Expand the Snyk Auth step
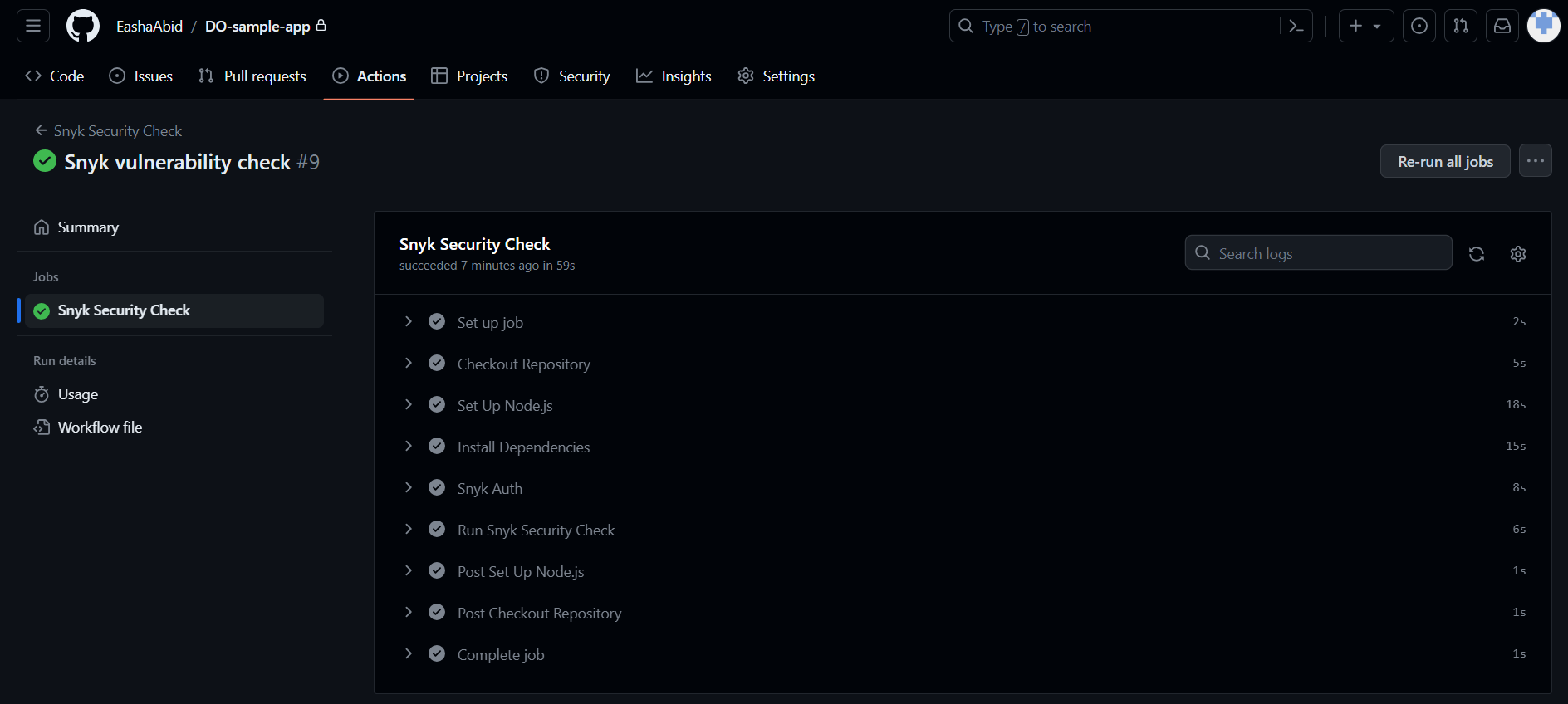This screenshot has height=704, width=1568. point(409,487)
